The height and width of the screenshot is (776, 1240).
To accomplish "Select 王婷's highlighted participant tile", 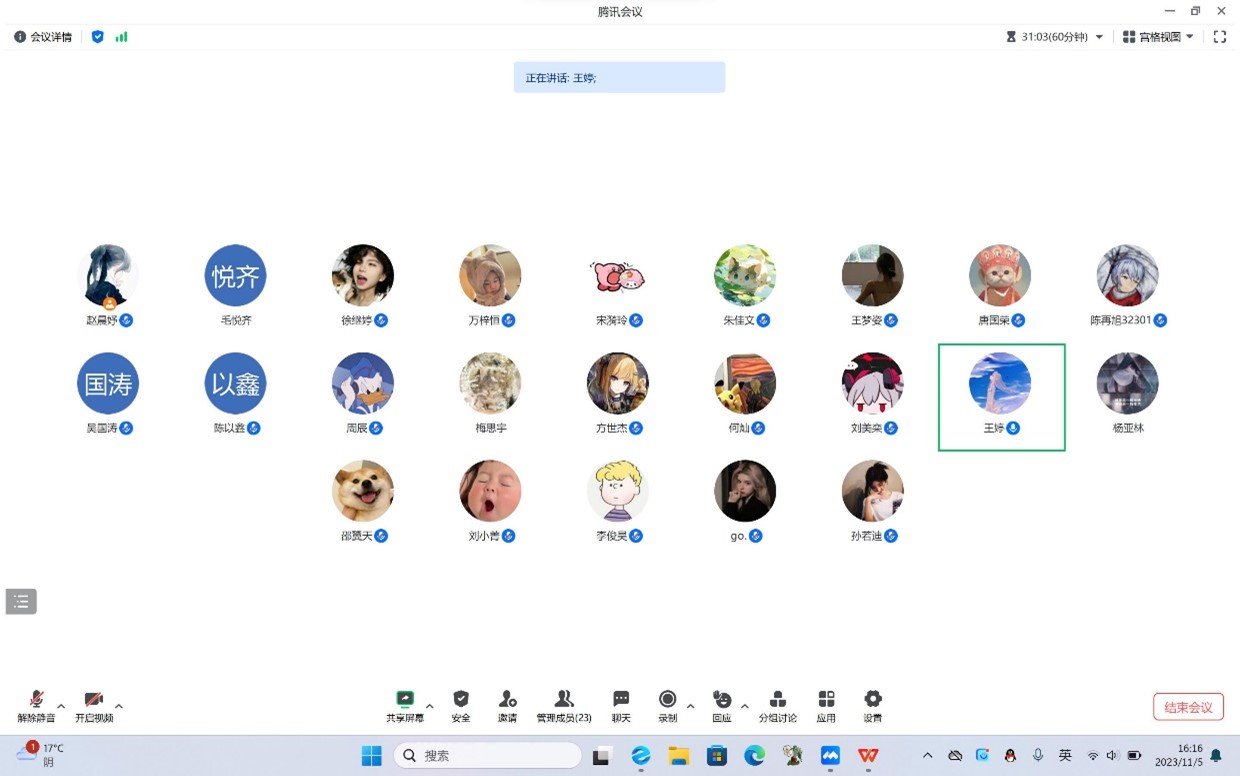I will [1001, 397].
